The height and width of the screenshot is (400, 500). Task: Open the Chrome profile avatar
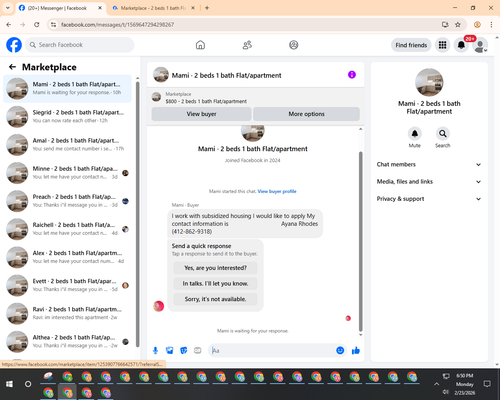coord(477,25)
